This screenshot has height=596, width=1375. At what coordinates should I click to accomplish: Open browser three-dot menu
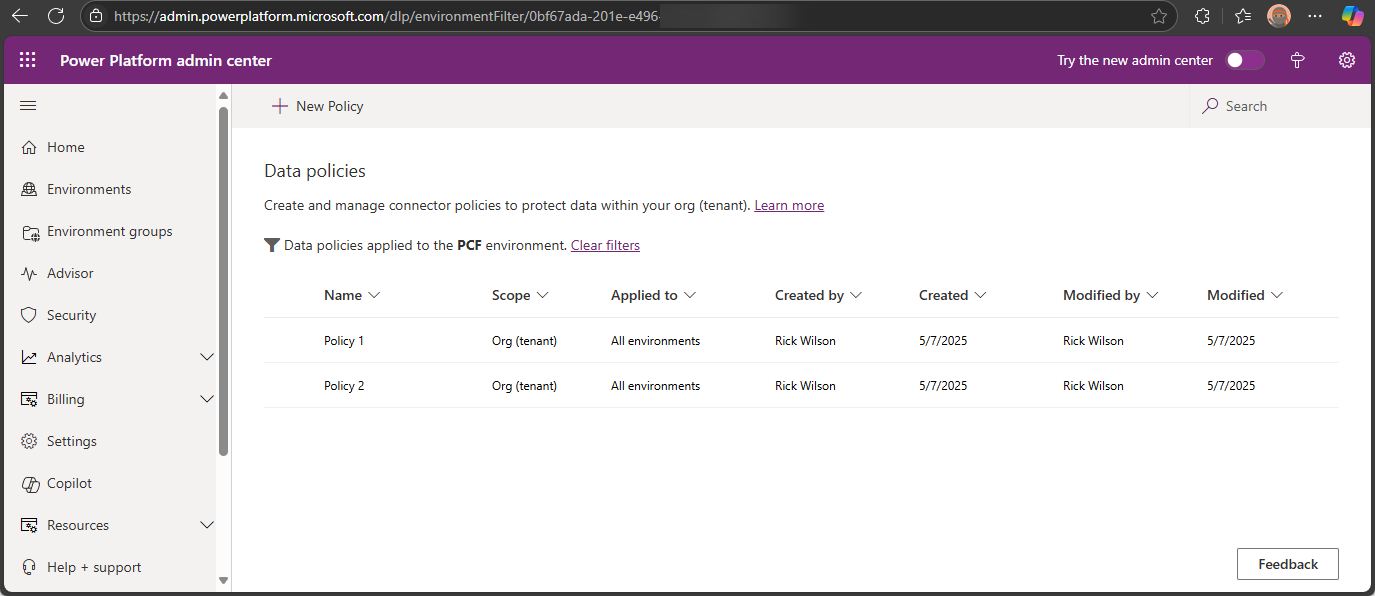(x=1316, y=16)
